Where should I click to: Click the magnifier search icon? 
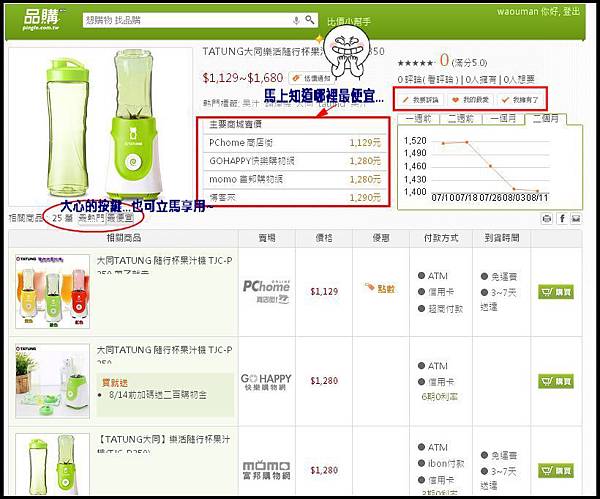[310, 19]
